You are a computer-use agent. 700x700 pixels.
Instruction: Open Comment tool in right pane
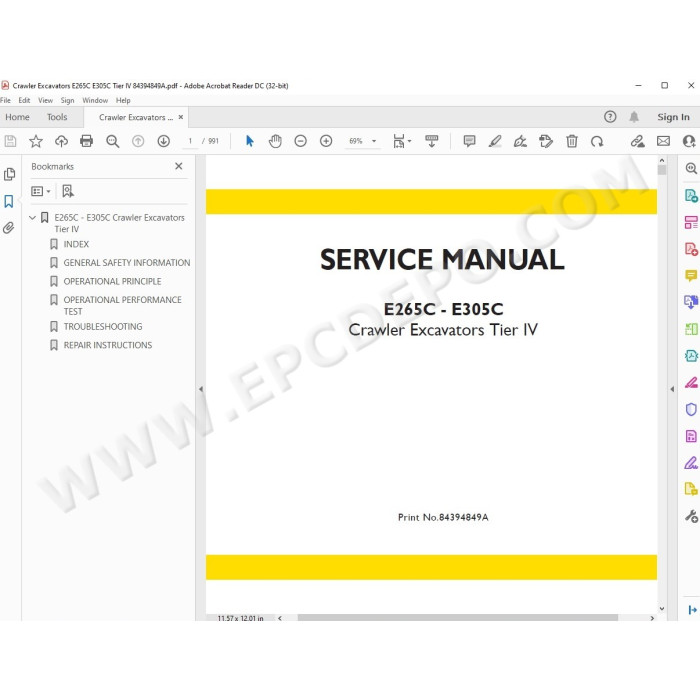(691, 275)
